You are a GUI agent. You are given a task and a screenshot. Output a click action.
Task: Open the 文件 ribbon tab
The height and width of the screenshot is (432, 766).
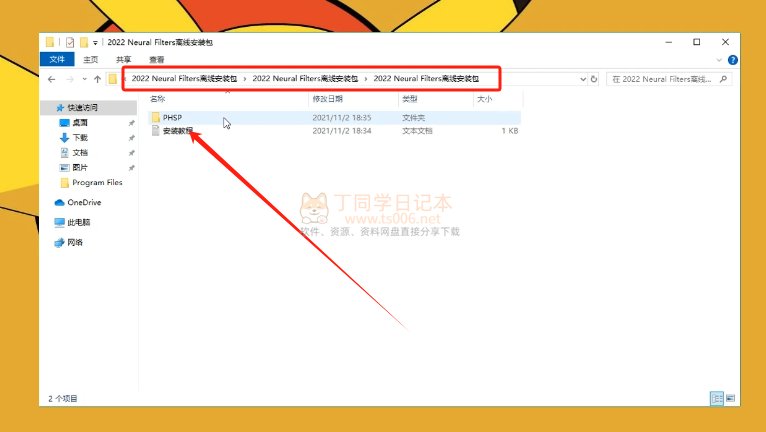[x=57, y=59]
